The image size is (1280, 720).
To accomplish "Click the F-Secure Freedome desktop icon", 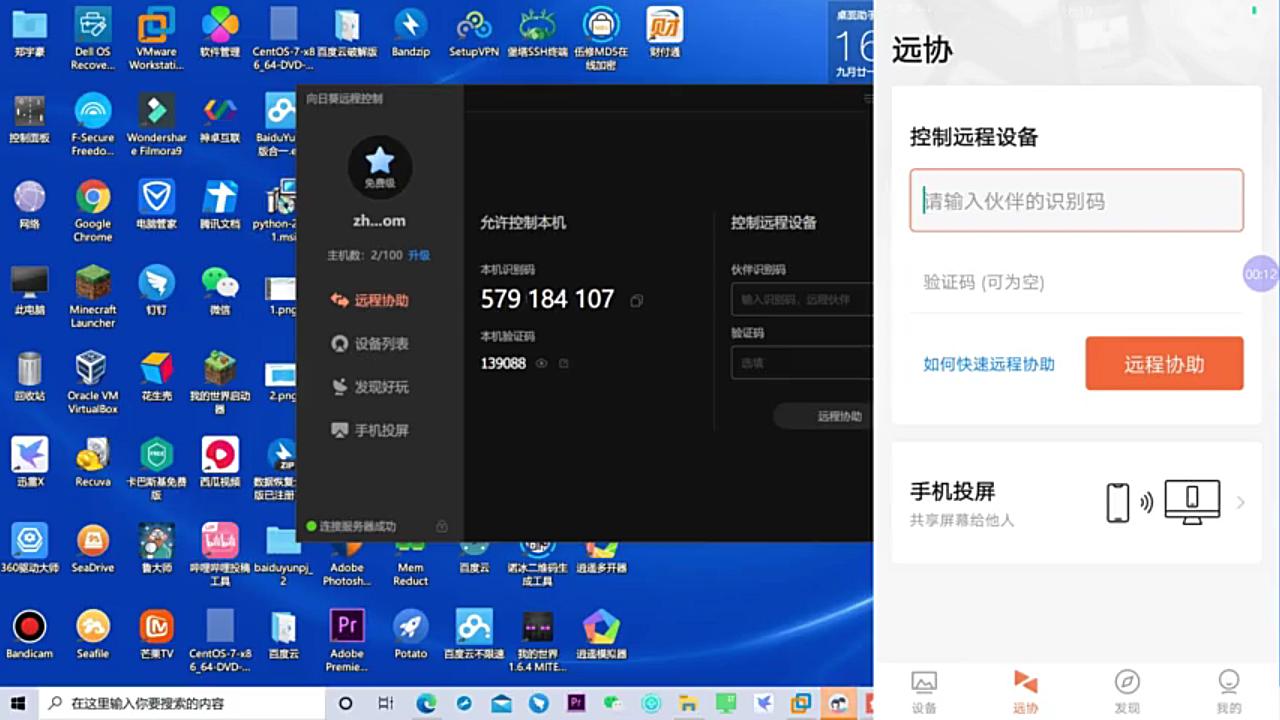I will coord(93,125).
